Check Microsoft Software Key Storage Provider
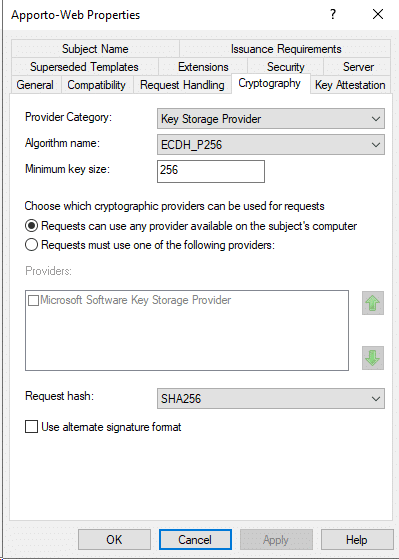The height and width of the screenshot is (560, 399). point(34,300)
